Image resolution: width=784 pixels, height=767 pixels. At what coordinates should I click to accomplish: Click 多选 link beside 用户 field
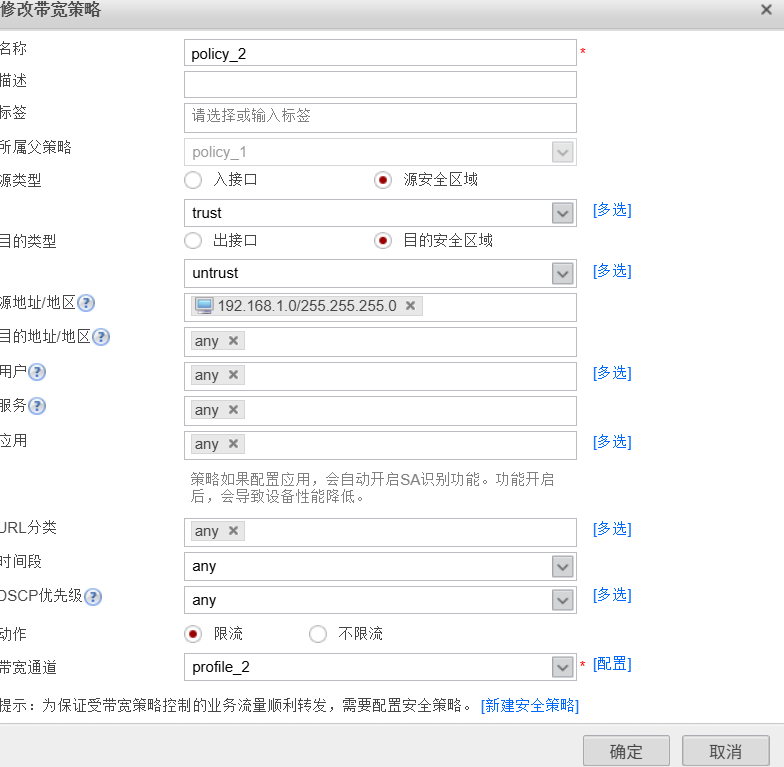612,373
